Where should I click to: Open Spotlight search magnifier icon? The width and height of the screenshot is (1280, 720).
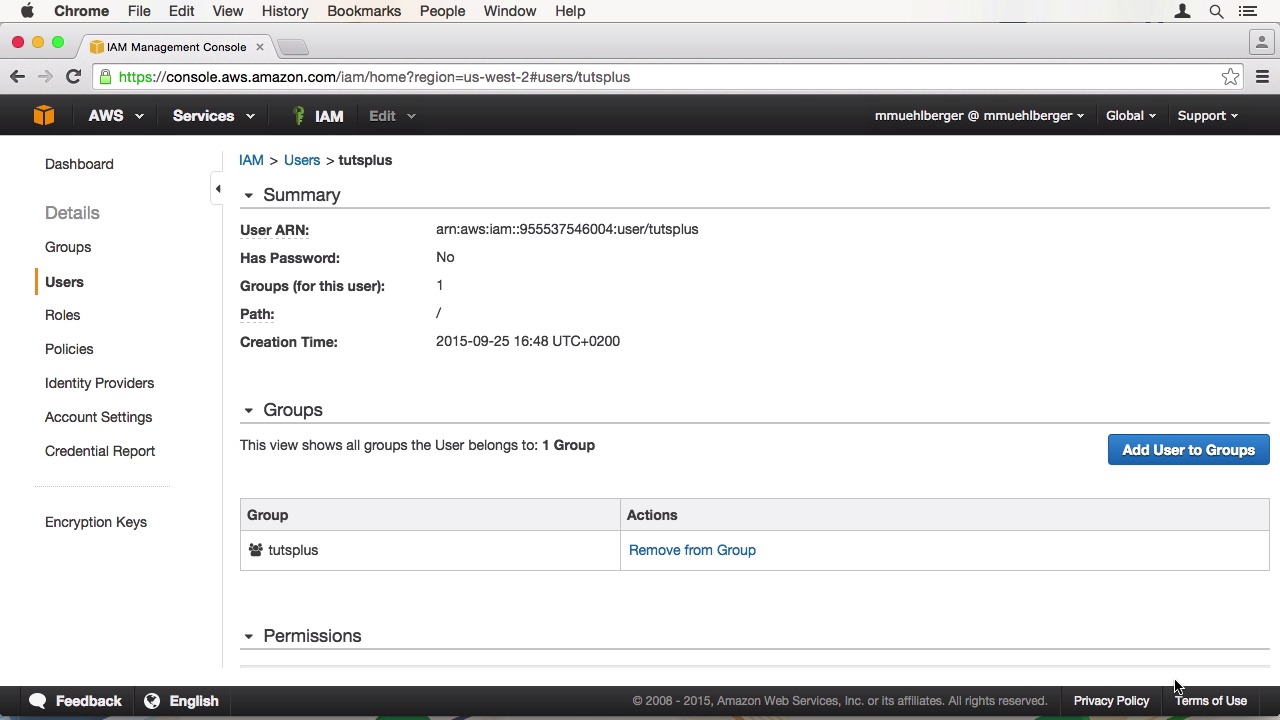[x=1216, y=11]
